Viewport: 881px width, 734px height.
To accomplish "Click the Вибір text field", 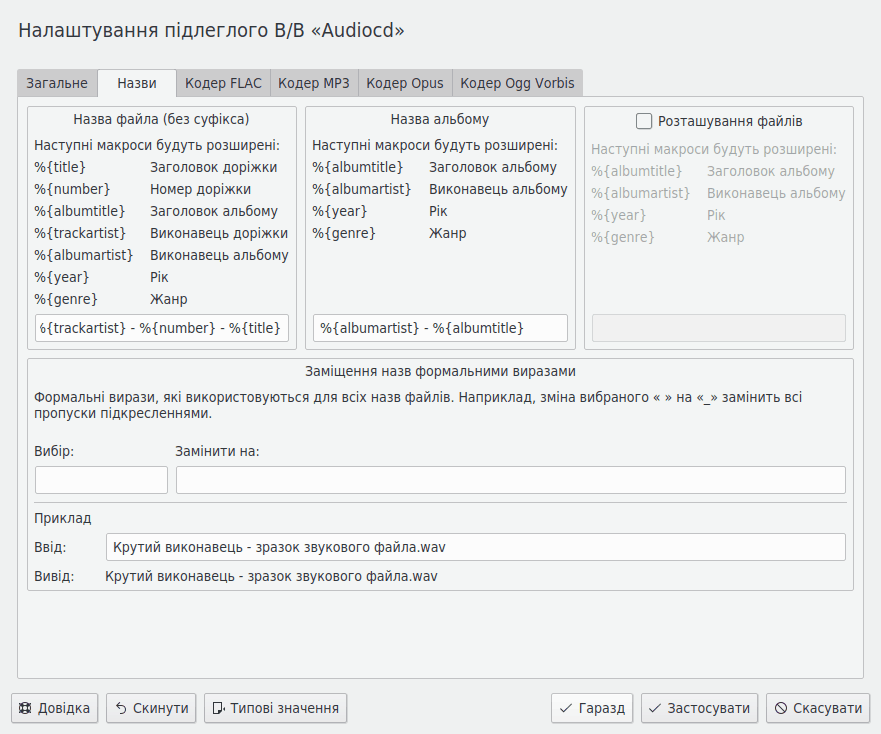I will pyautogui.click(x=100, y=479).
